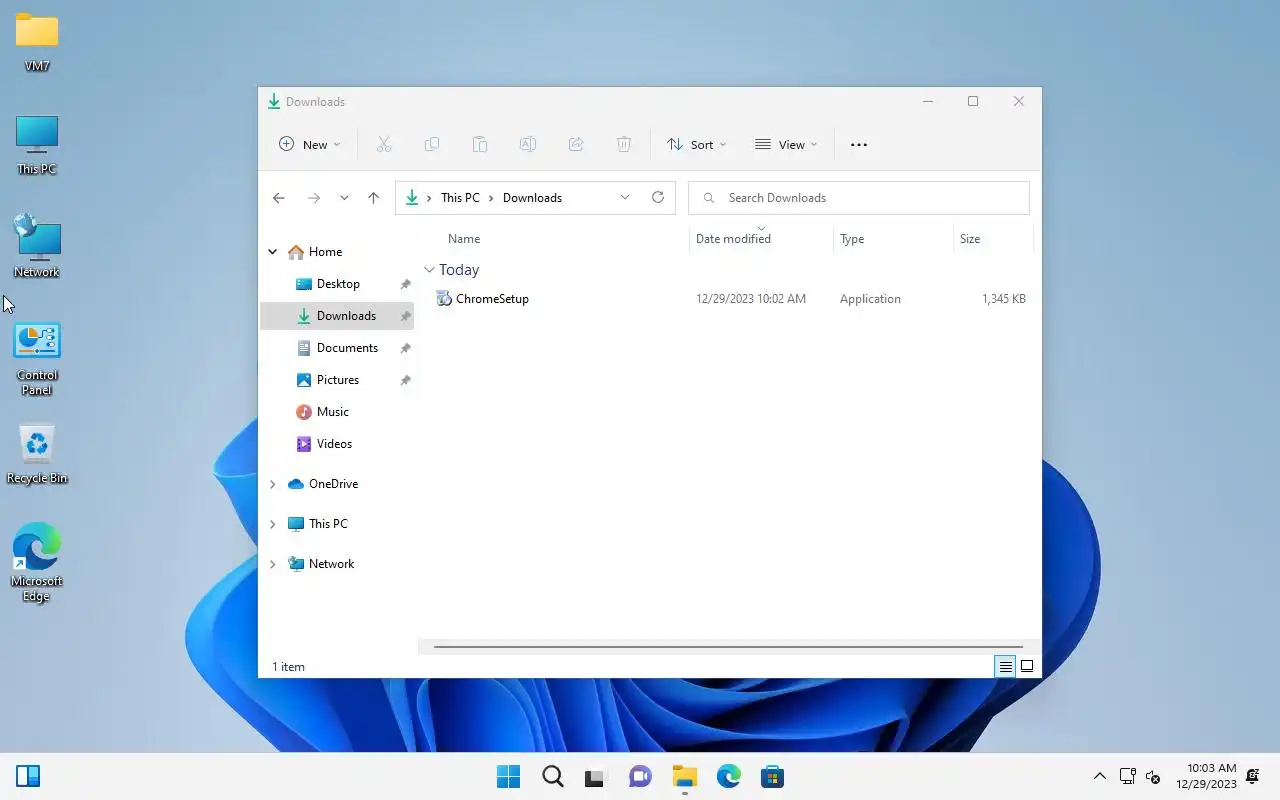Open Task View on taskbar
The image size is (1280, 800).
(596, 776)
